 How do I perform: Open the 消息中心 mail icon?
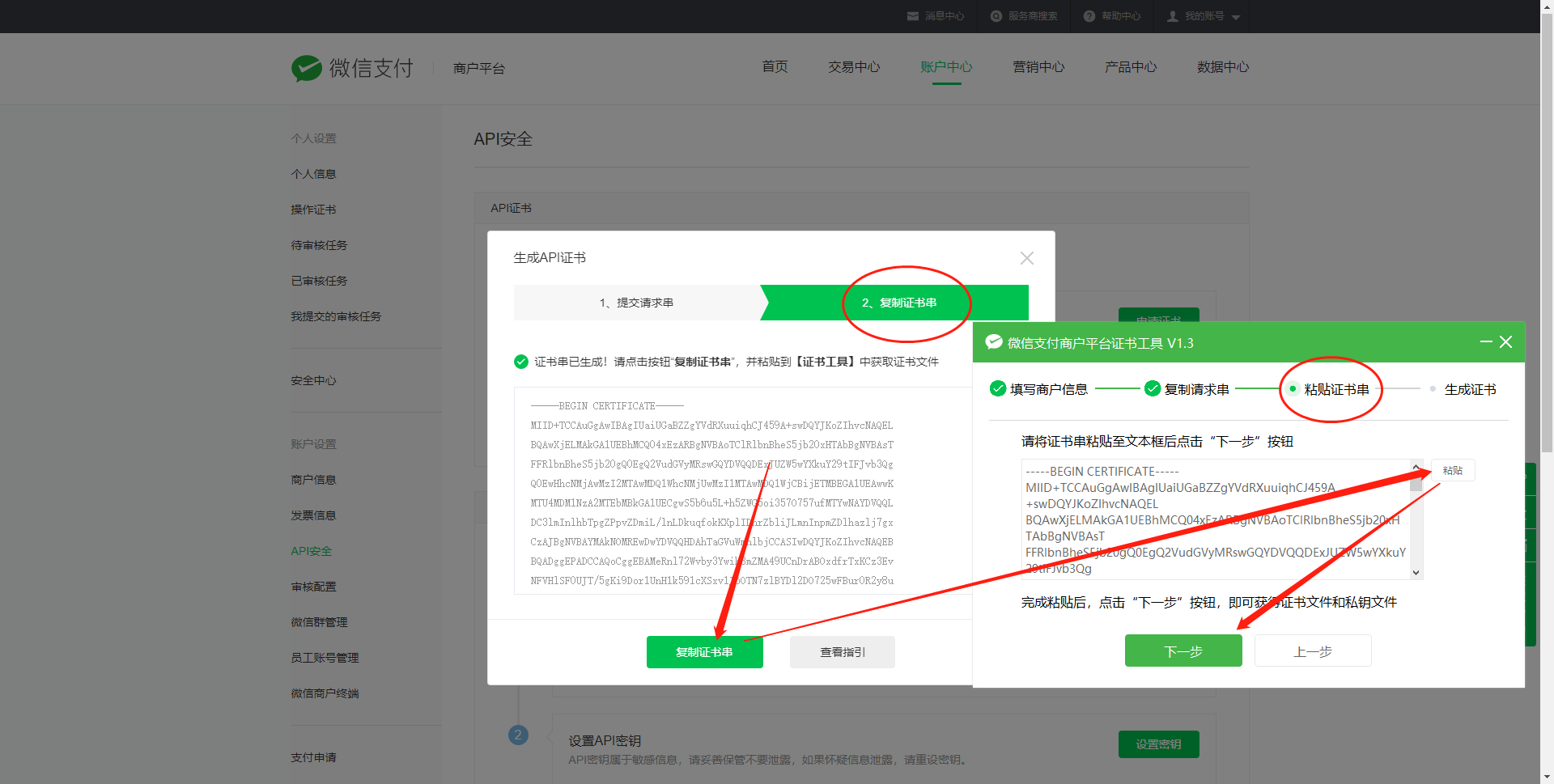coord(913,16)
